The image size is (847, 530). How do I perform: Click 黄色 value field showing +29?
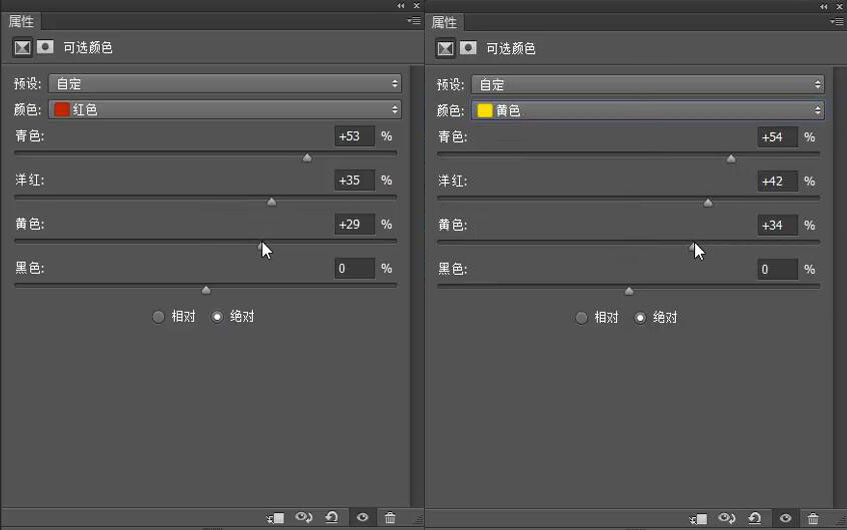[x=354, y=224]
